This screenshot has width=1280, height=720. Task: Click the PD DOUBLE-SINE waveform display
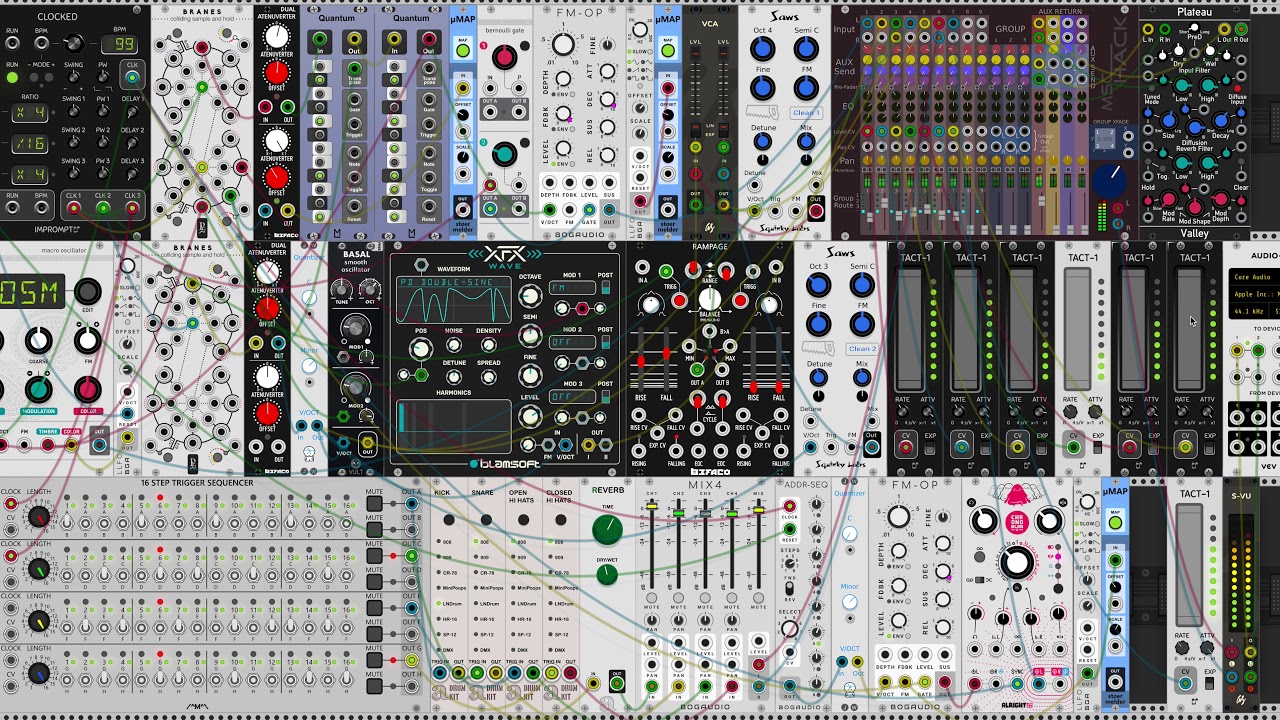pos(452,301)
